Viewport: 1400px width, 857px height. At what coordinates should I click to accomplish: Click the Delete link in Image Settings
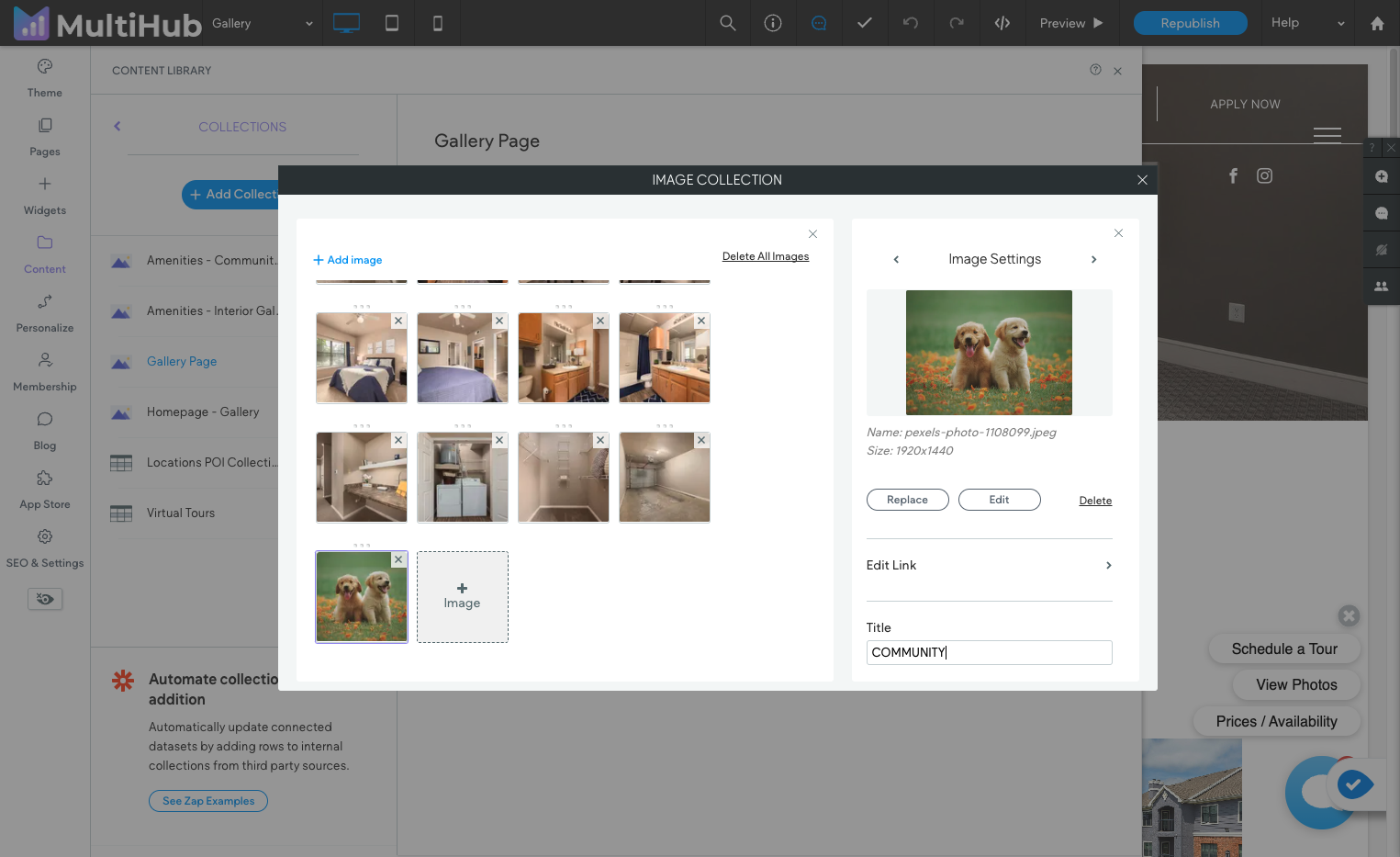(1095, 501)
